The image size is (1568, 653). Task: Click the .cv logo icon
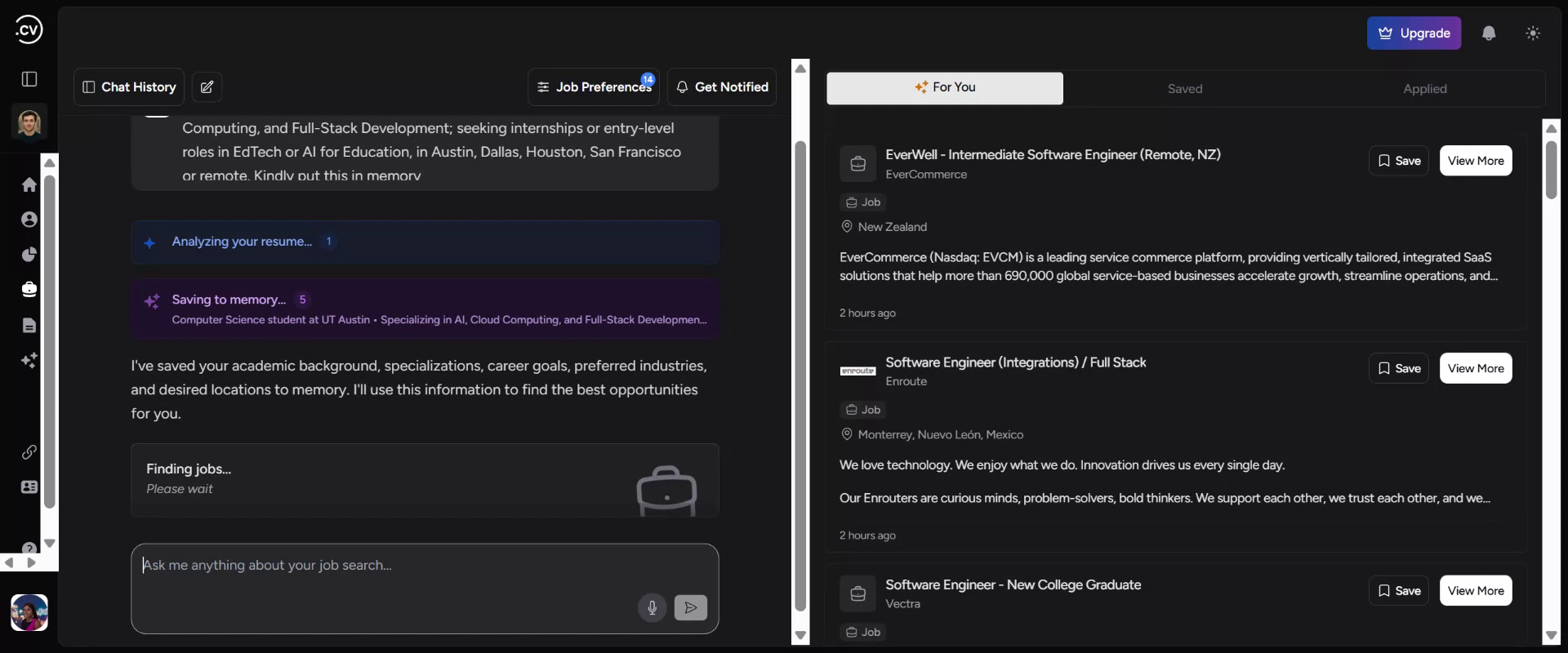point(29,30)
